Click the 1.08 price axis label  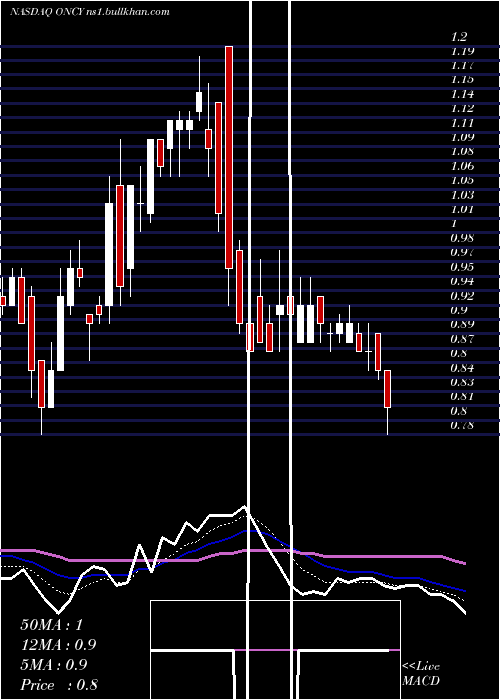tap(462, 151)
